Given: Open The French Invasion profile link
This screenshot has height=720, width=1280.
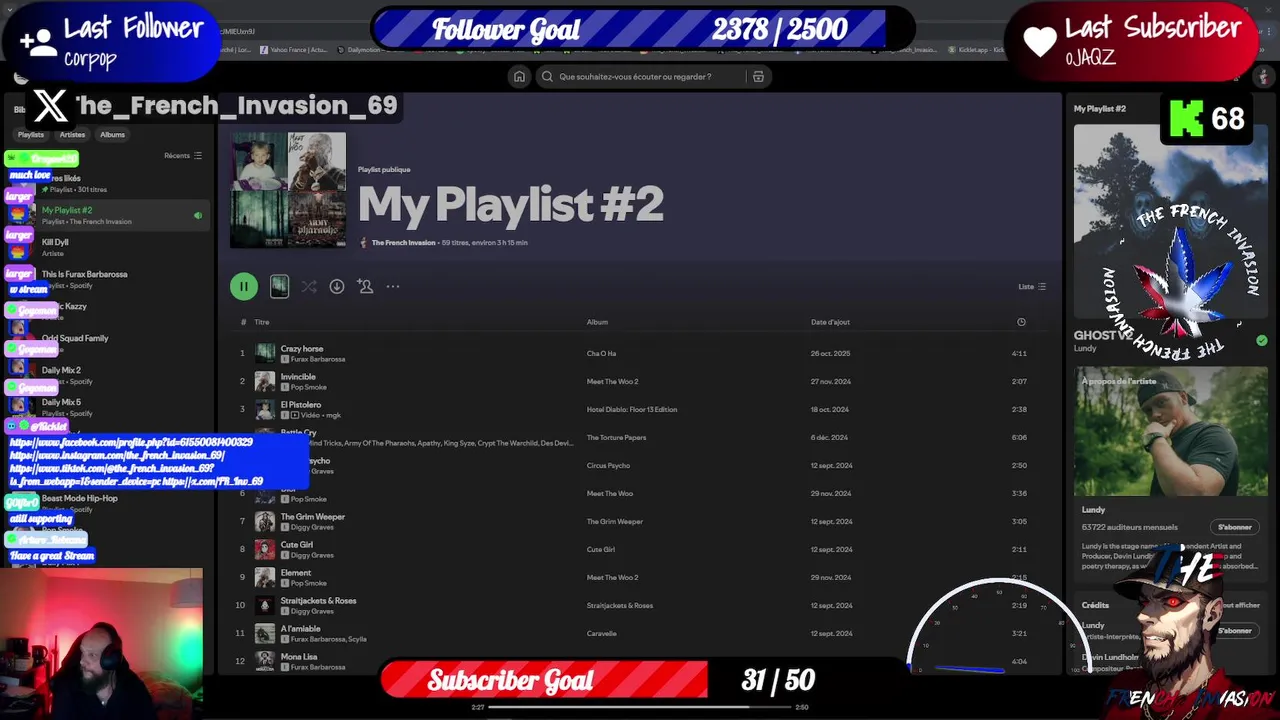Looking at the screenshot, I should 403,242.
